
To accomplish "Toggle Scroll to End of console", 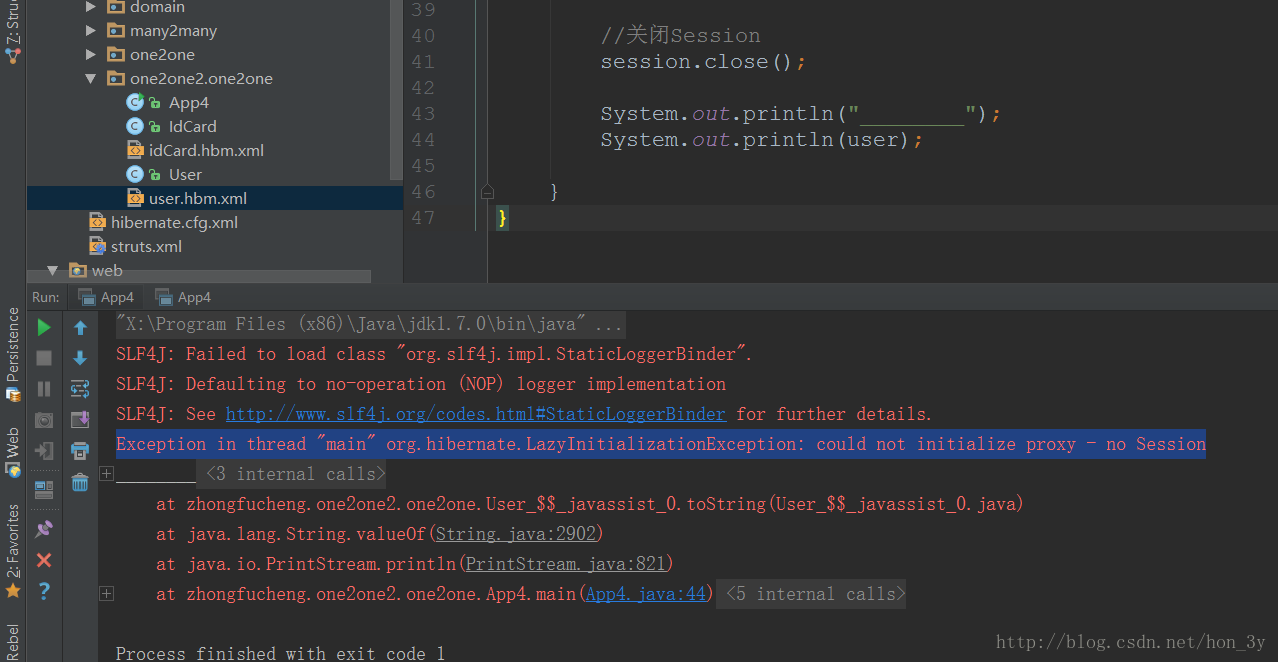I will pos(80,420).
